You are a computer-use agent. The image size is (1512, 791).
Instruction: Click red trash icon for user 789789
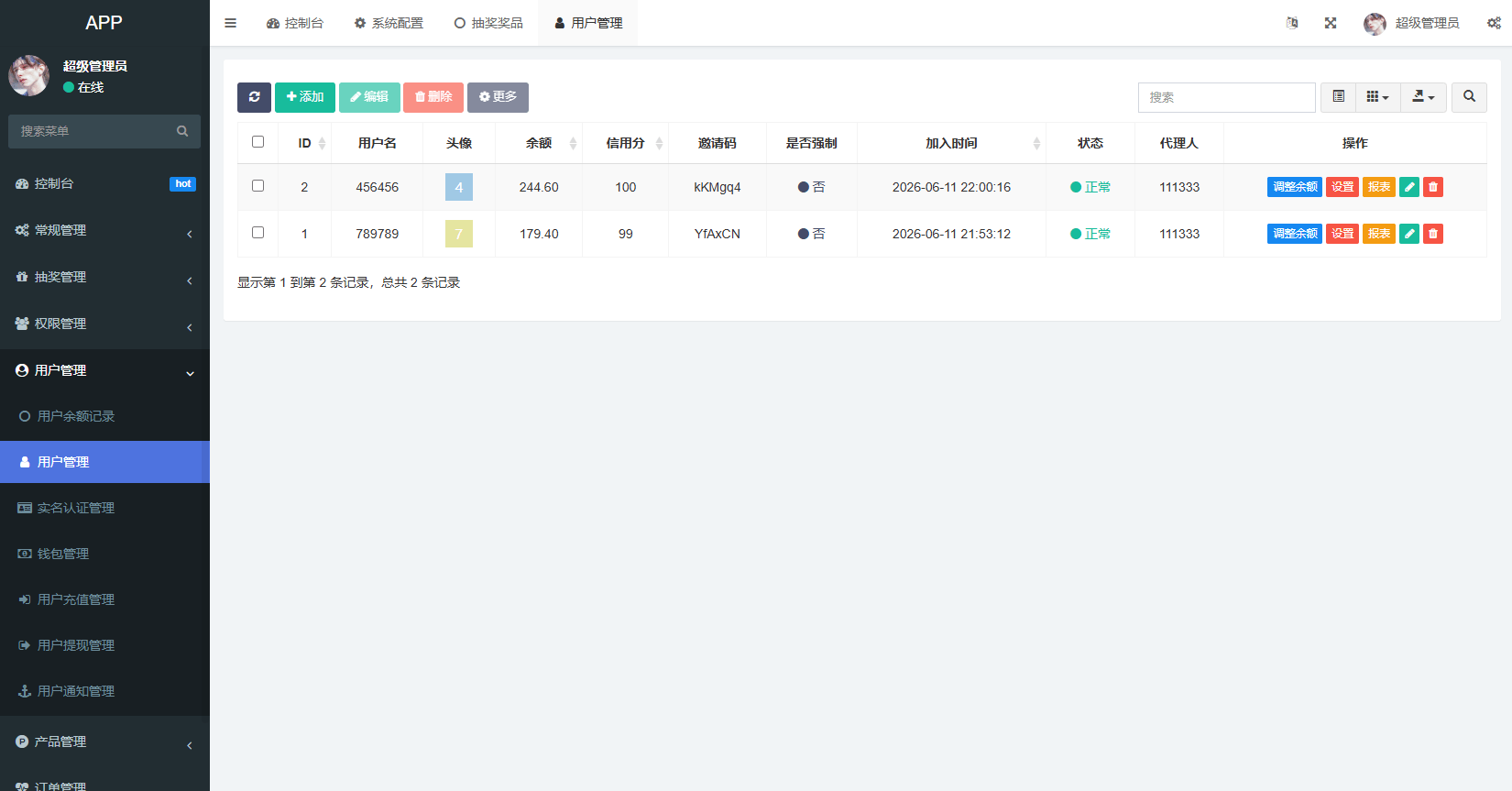1433,234
